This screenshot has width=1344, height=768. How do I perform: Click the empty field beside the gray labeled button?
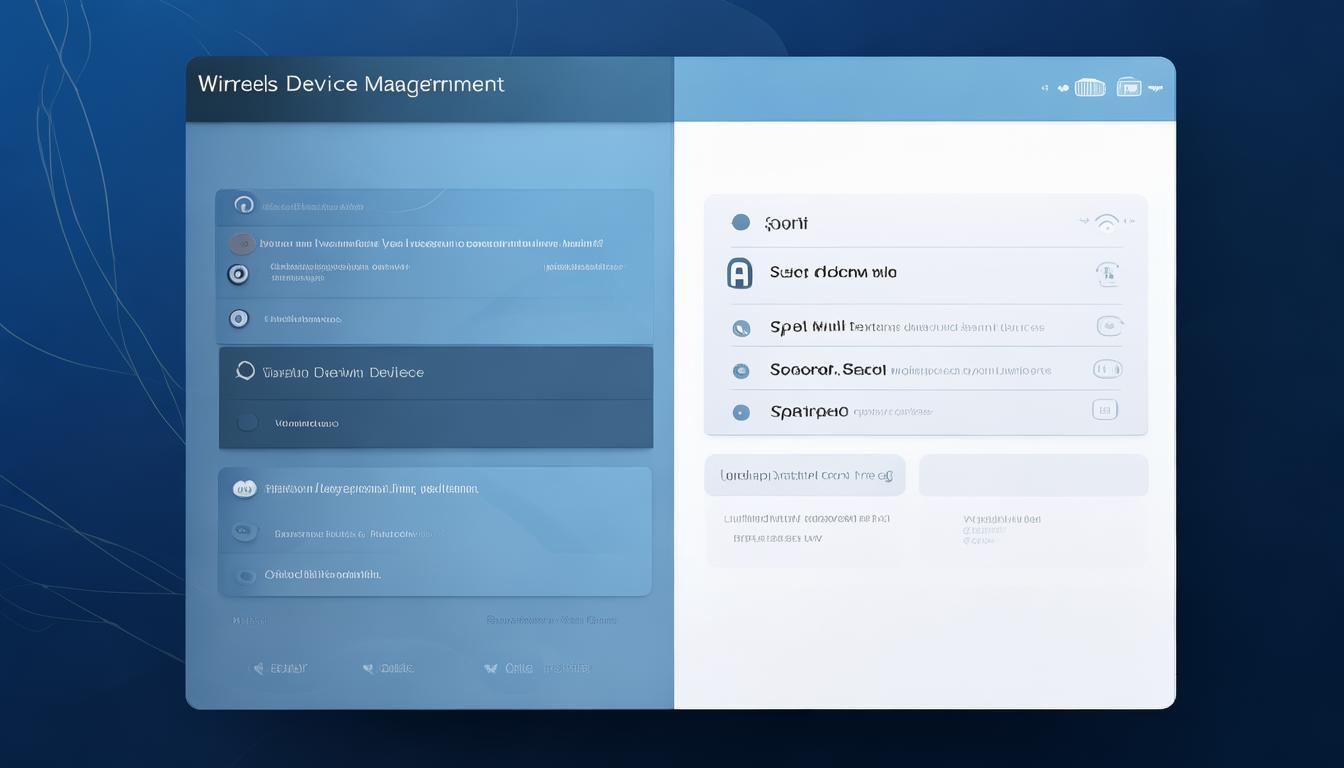tap(1033, 475)
